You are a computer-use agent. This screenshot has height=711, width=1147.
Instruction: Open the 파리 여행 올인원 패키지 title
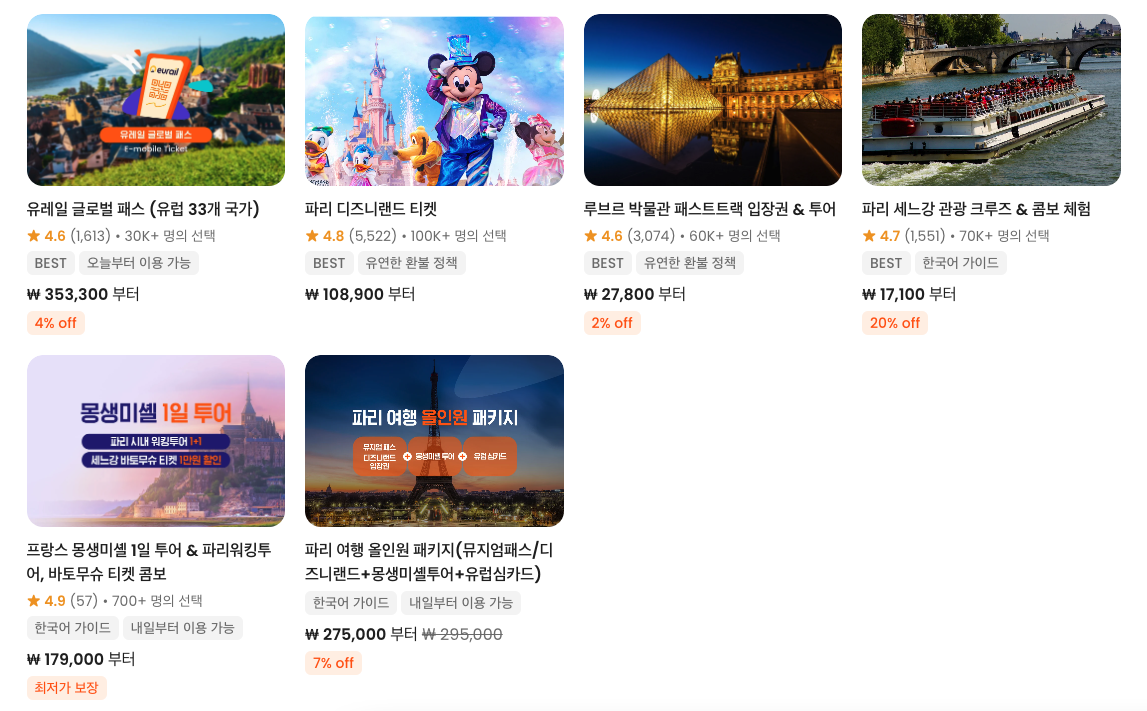point(429,562)
